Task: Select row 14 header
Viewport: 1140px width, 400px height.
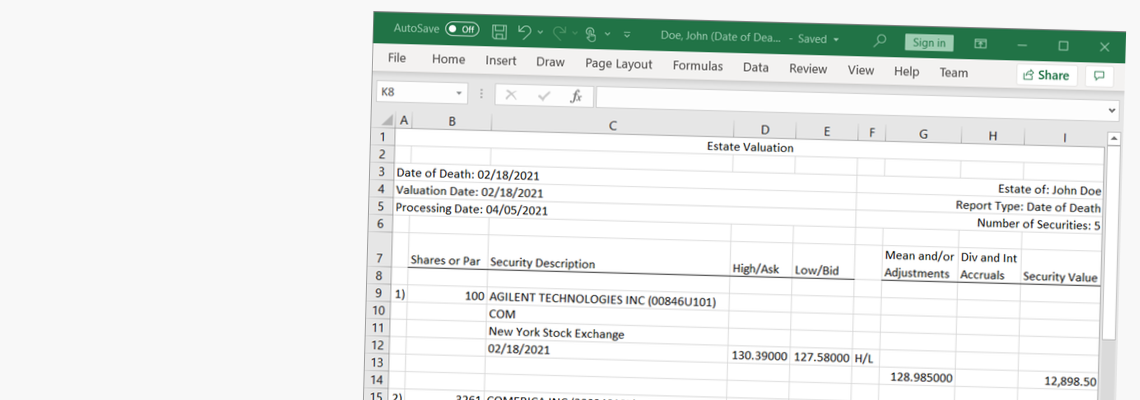Action: tap(377, 380)
